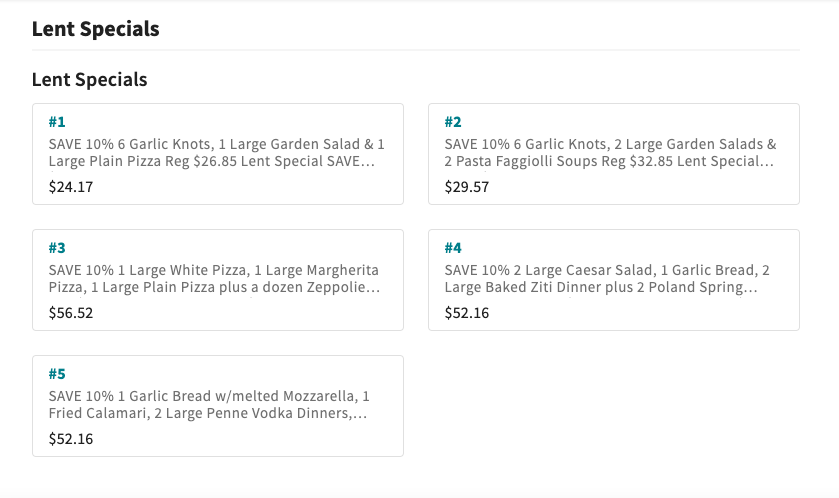Viewport: 839px width, 498px height.
Task: Click the $52.16 price under special #4
Action: click(x=466, y=312)
